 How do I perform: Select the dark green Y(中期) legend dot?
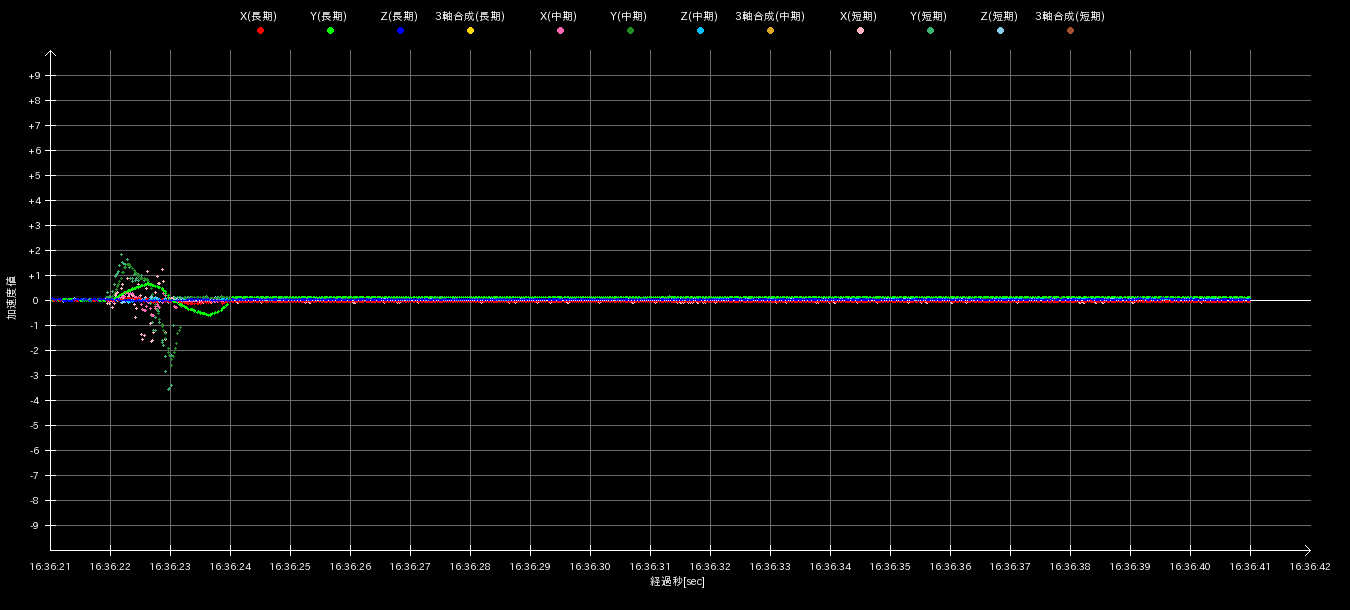pyautogui.click(x=630, y=31)
